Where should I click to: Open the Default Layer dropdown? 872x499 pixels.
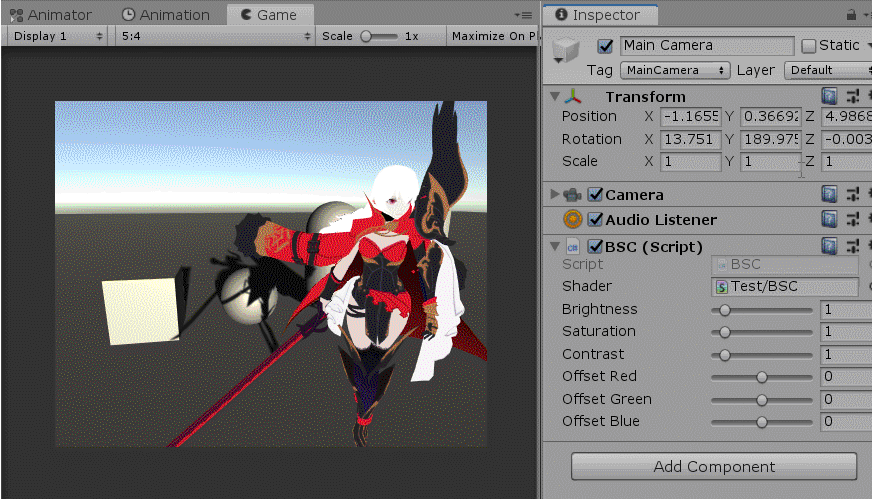pos(828,70)
